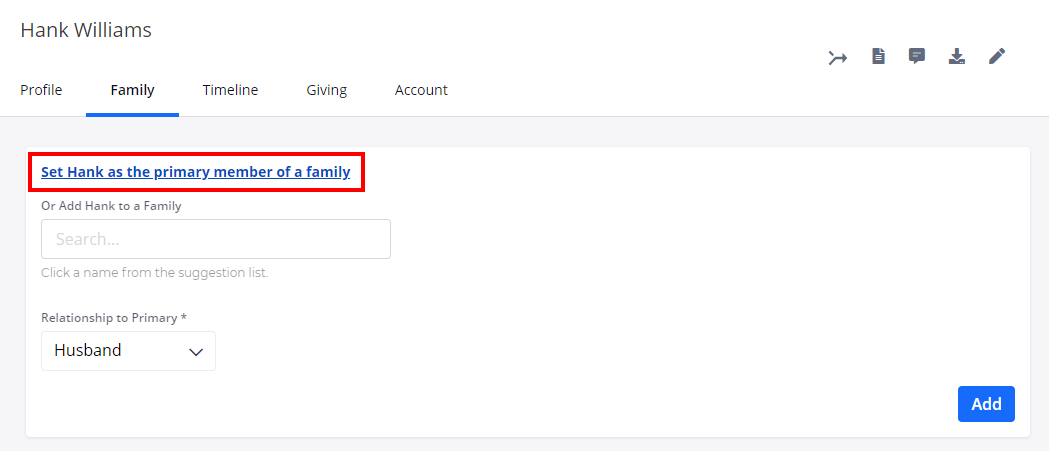The width and height of the screenshot is (1049, 451).
Task: View the Account tab
Action: [x=421, y=90]
